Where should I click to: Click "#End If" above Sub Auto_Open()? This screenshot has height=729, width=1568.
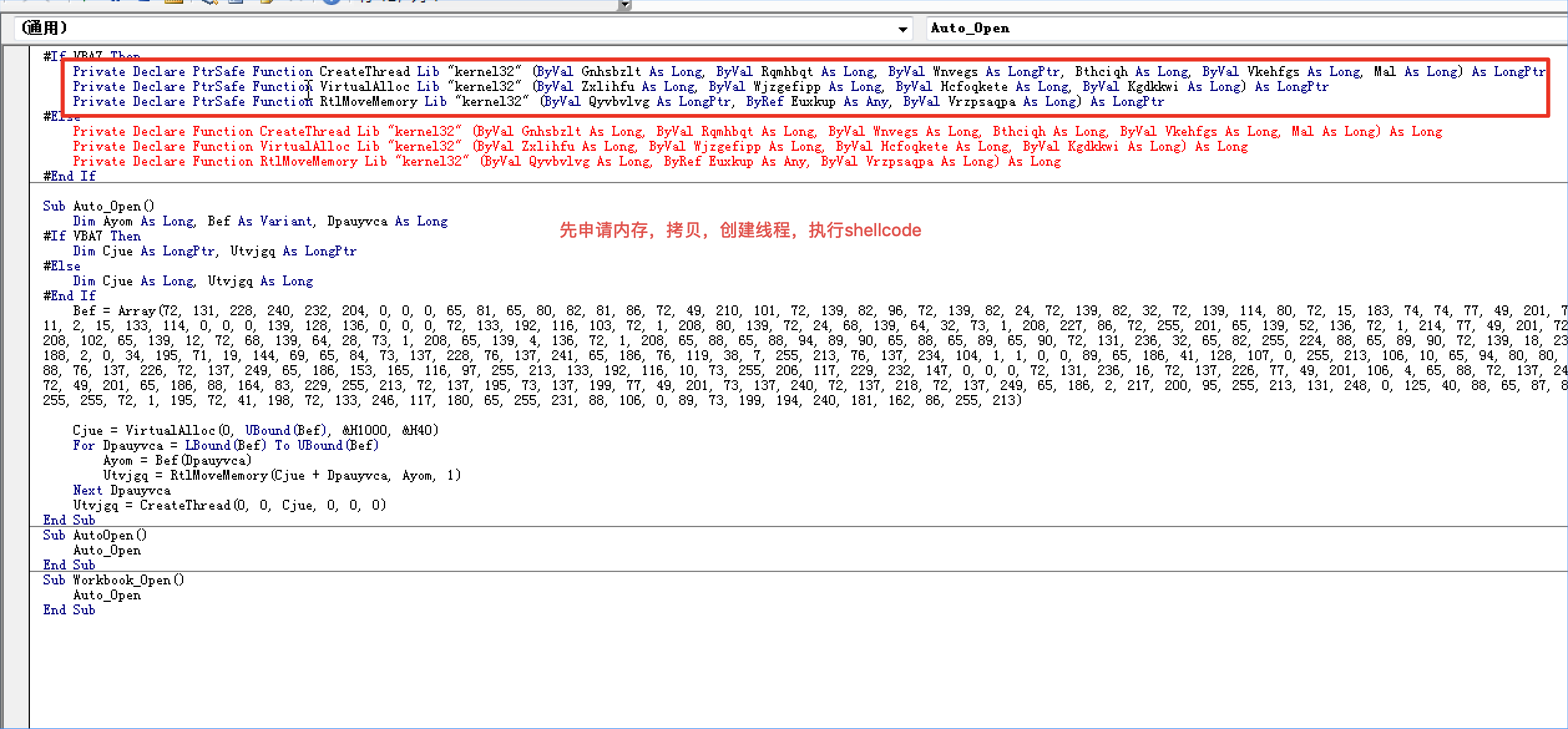click(x=69, y=176)
